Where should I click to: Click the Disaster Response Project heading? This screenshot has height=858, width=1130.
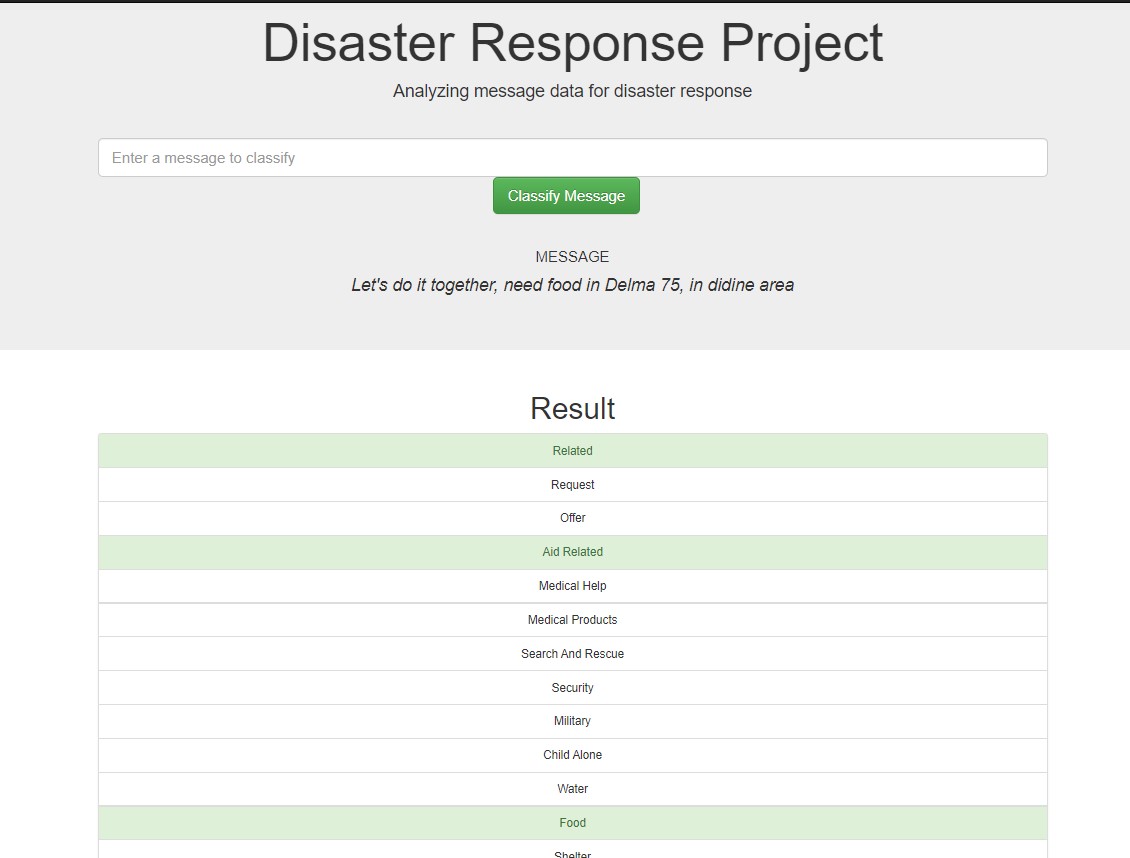pyautogui.click(x=572, y=43)
